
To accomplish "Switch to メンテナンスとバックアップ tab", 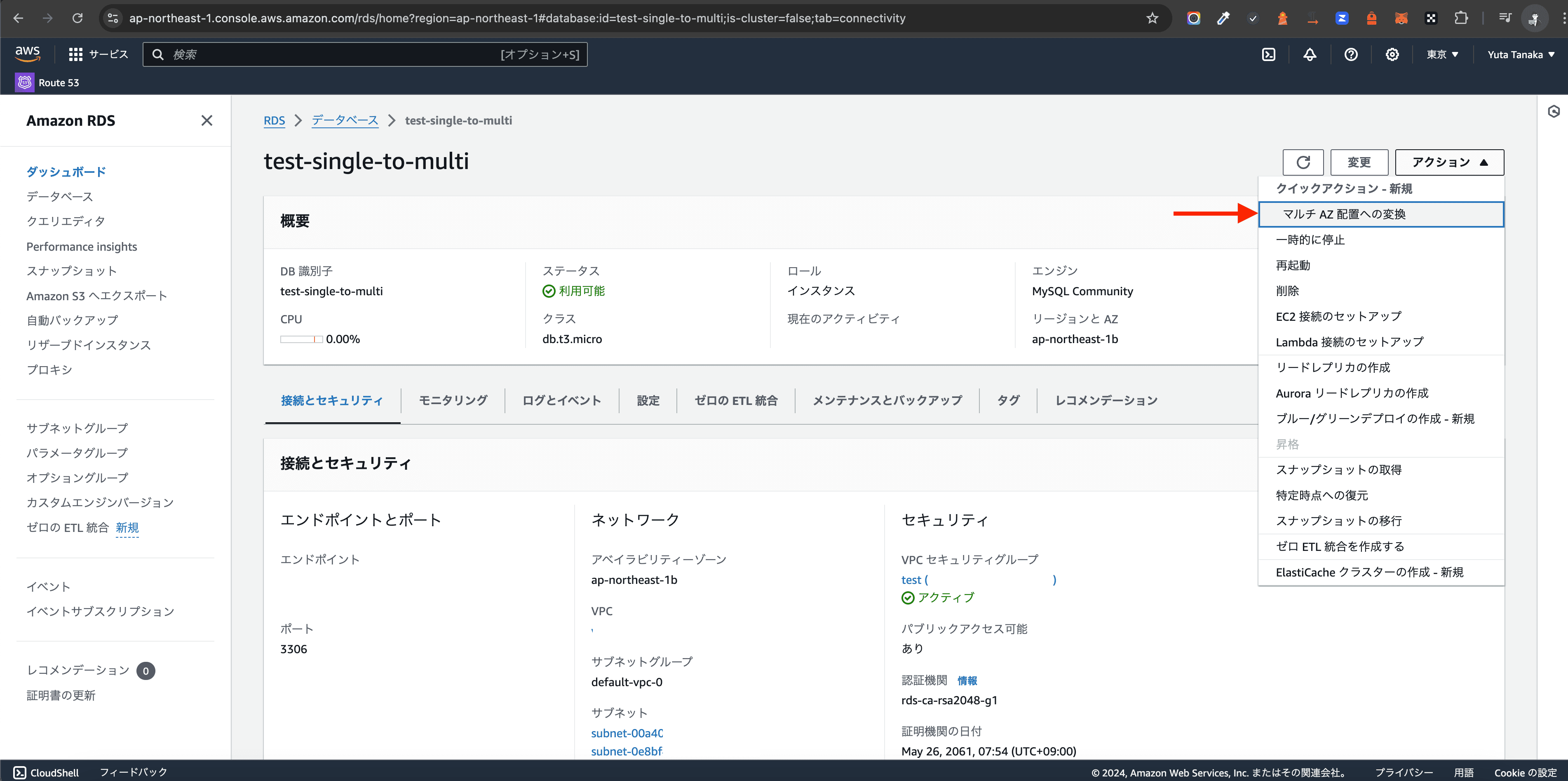I will coord(887,400).
